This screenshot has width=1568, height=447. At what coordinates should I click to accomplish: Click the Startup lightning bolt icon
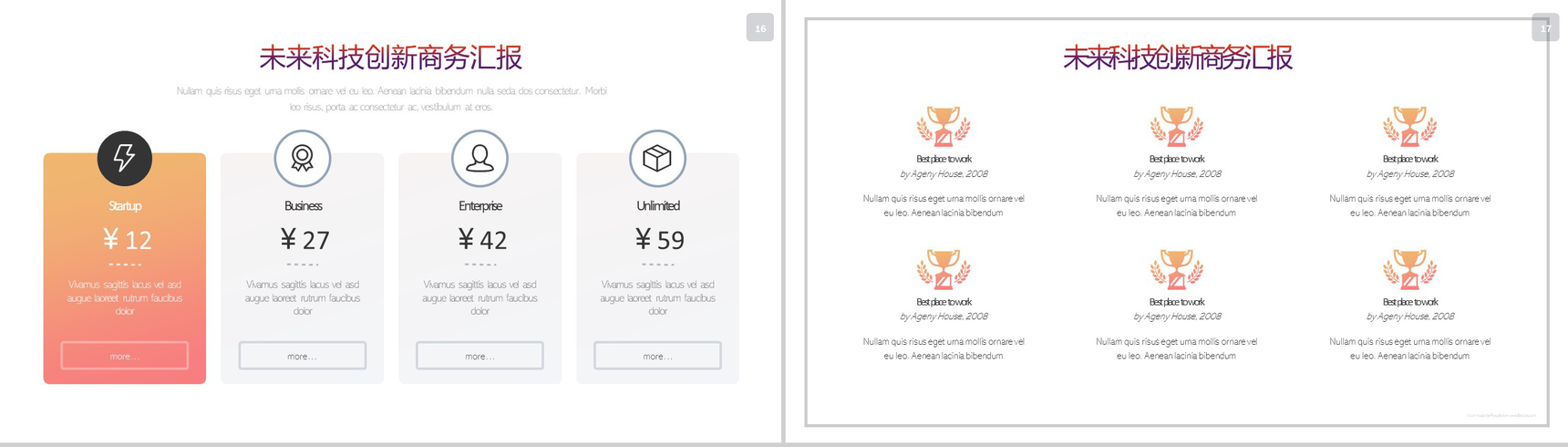pyautogui.click(x=125, y=159)
